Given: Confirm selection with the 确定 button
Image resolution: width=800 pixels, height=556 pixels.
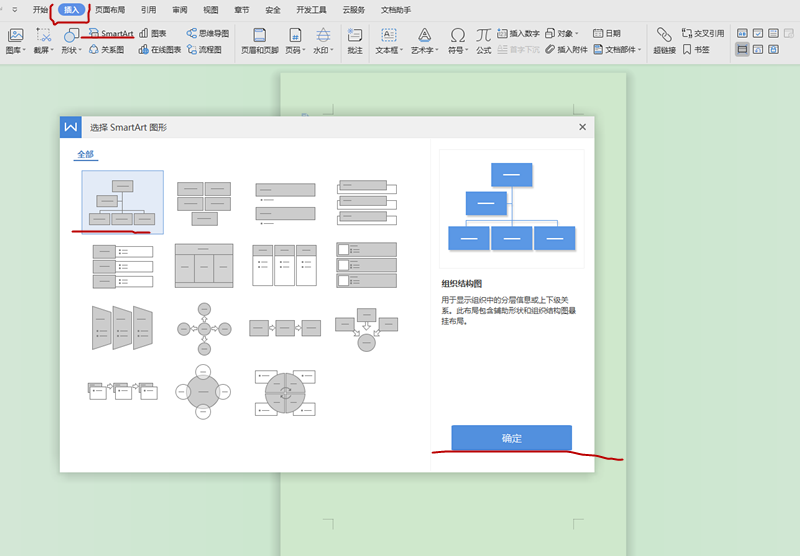Looking at the screenshot, I should point(511,438).
